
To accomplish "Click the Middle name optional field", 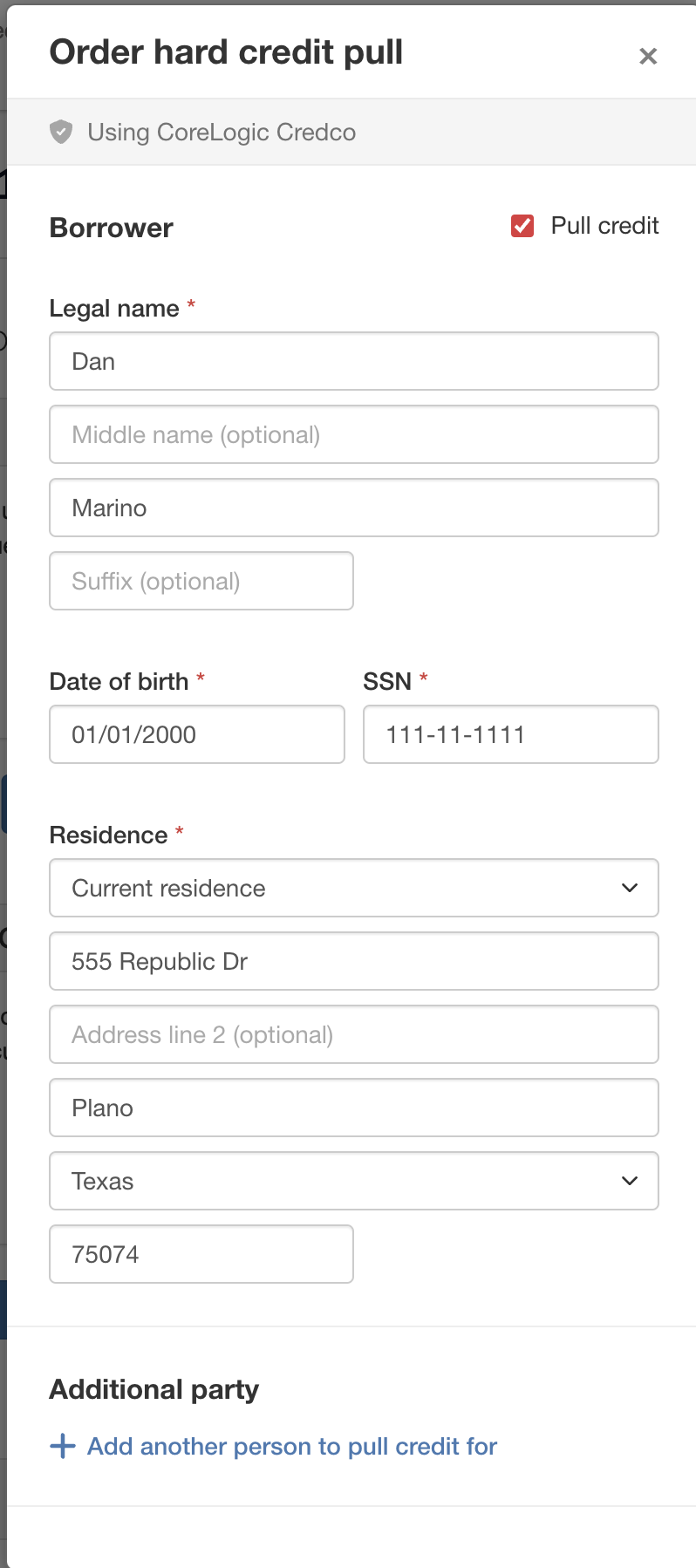I will (x=353, y=434).
